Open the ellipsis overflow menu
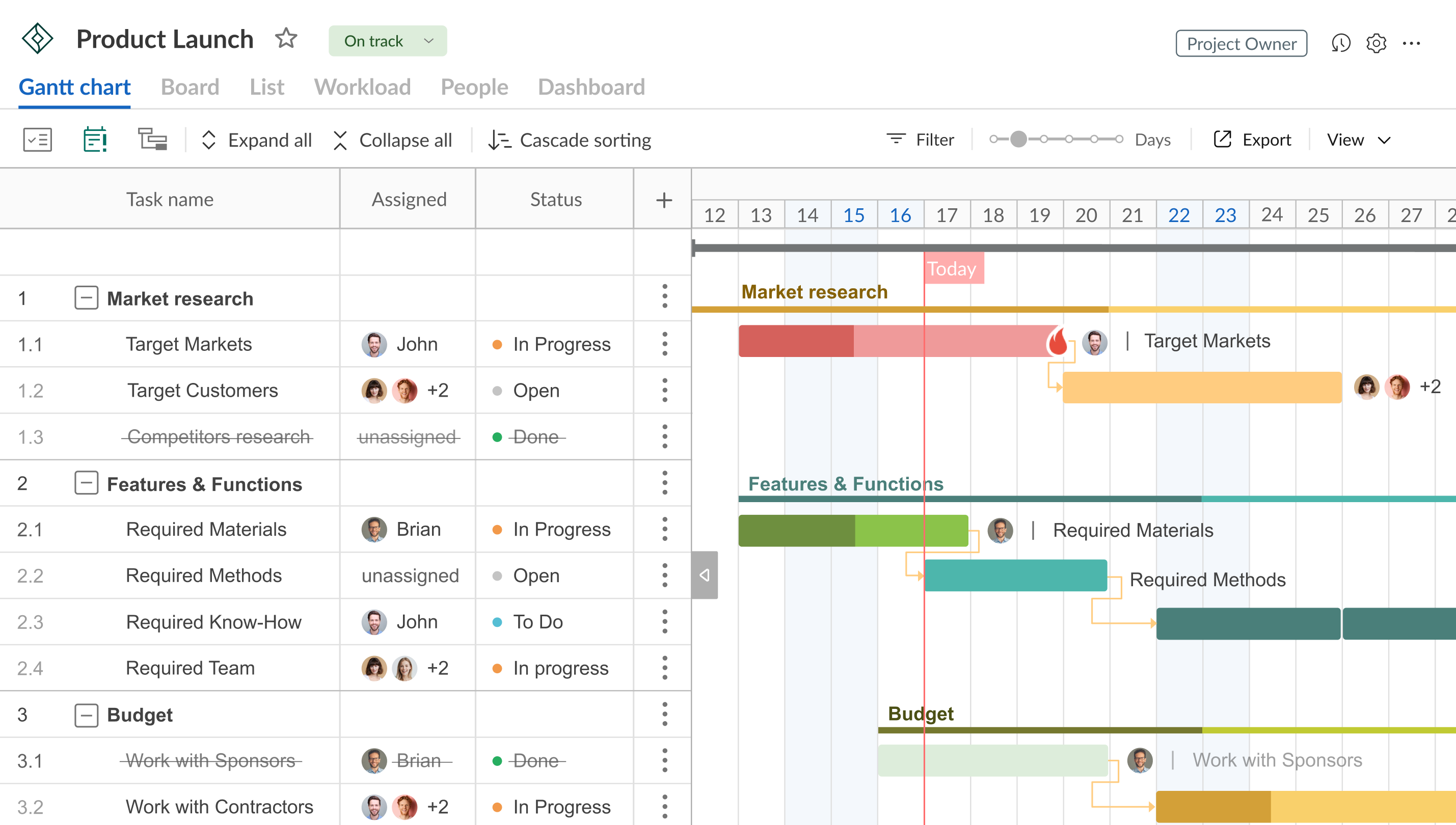1456x825 pixels. (1412, 43)
